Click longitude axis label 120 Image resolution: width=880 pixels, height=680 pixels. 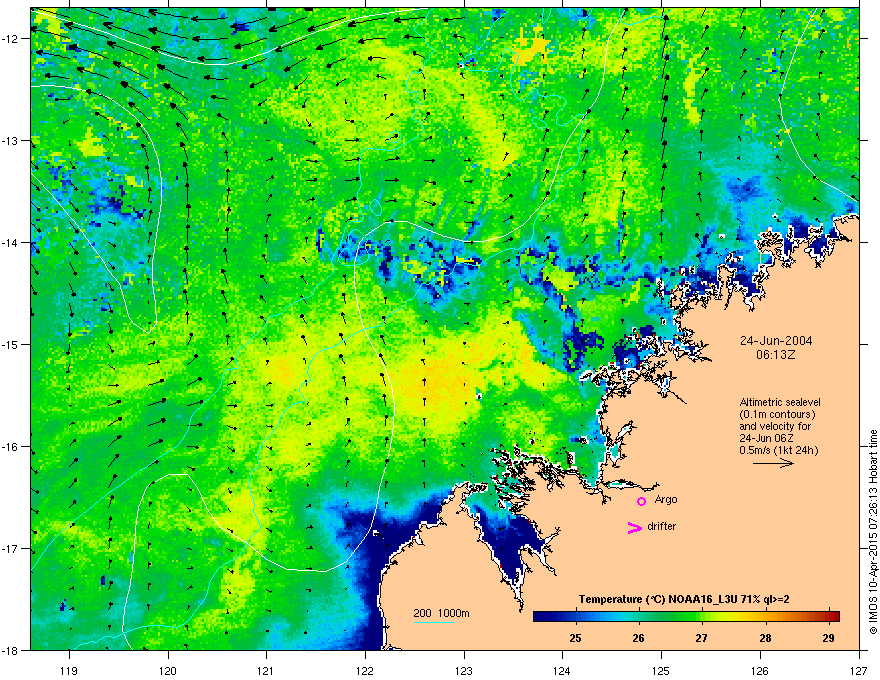coord(168,670)
